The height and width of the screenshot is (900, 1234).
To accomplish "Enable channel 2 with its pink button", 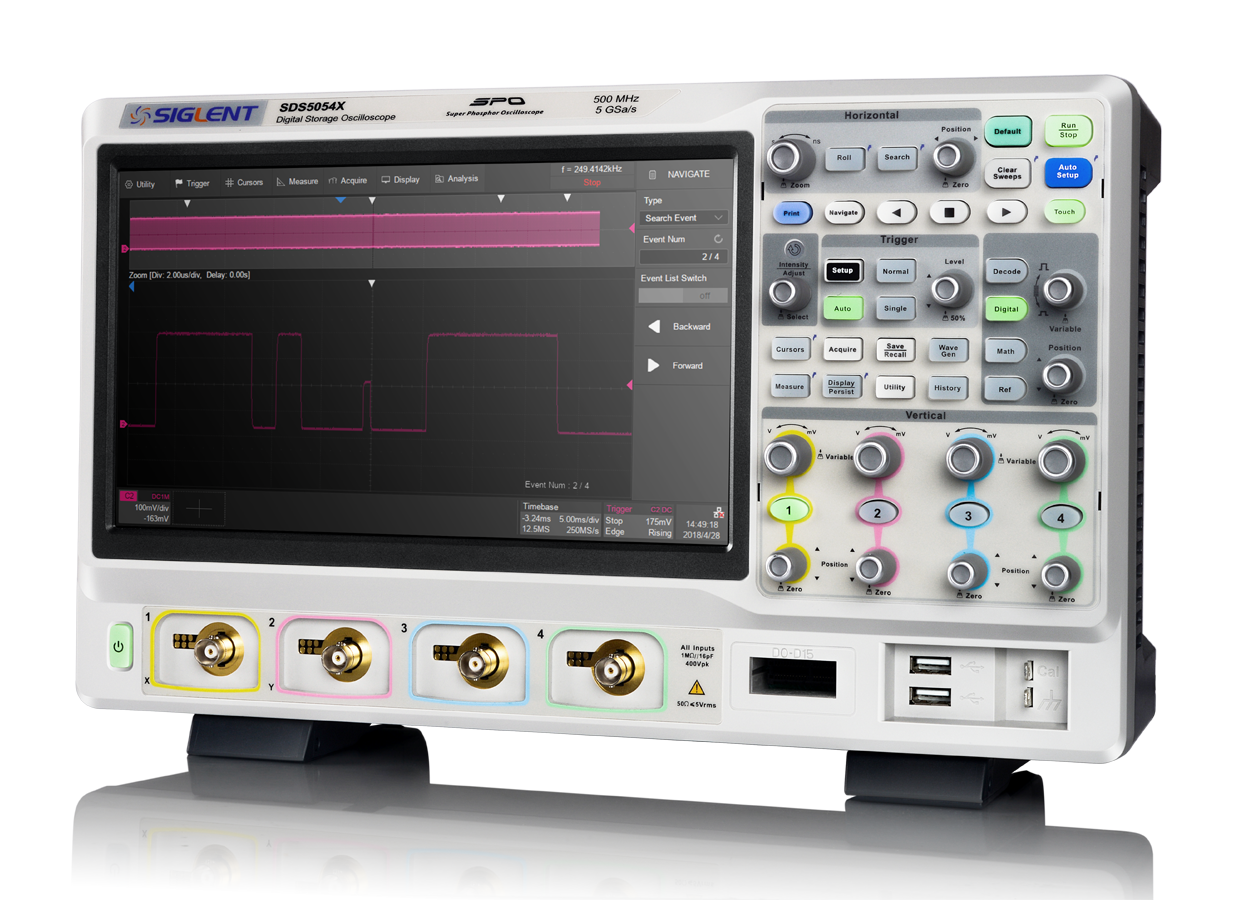I will click(x=877, y=512).
